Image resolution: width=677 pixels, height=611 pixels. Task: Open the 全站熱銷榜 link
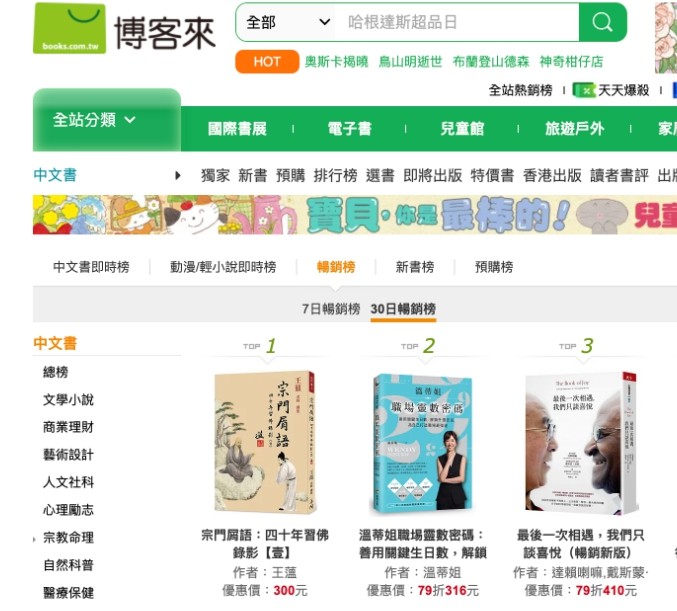pos(520,90)
